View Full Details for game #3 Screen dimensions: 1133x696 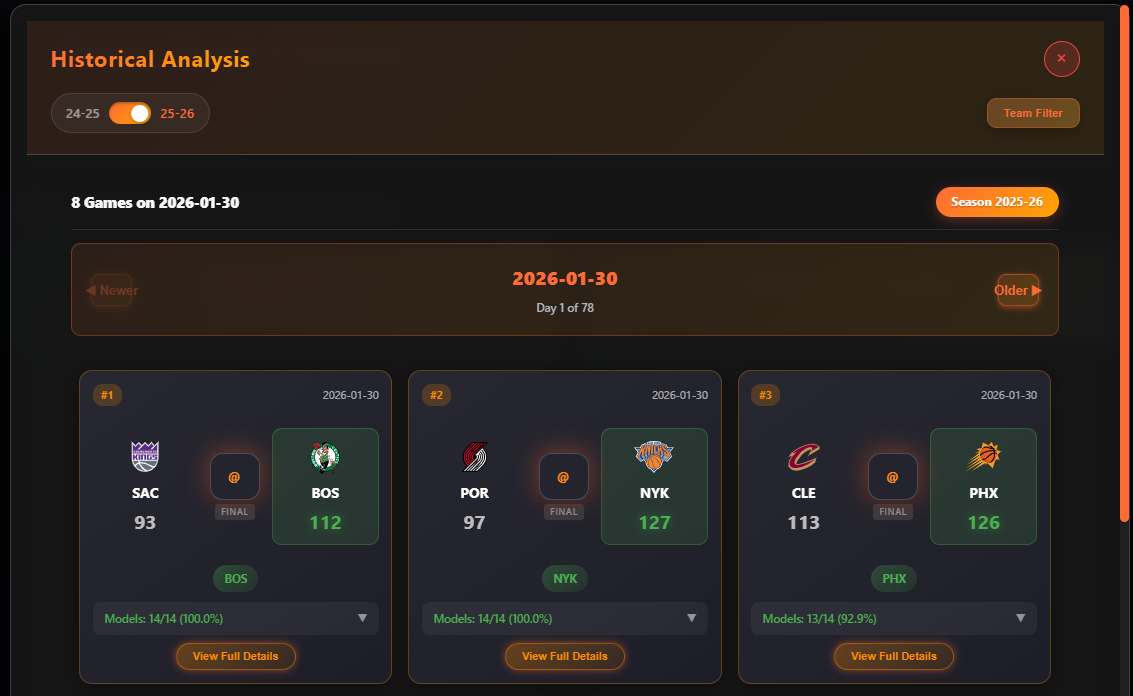tap(894, 656)
